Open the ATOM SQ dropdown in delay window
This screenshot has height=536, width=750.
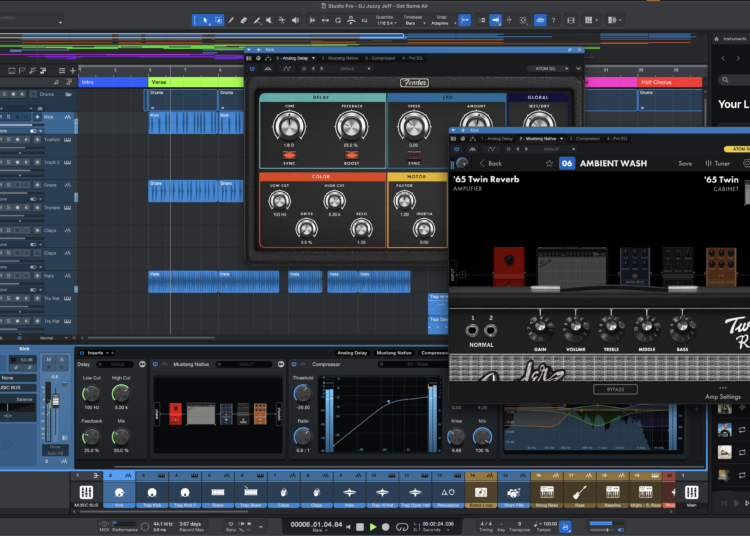548,69
